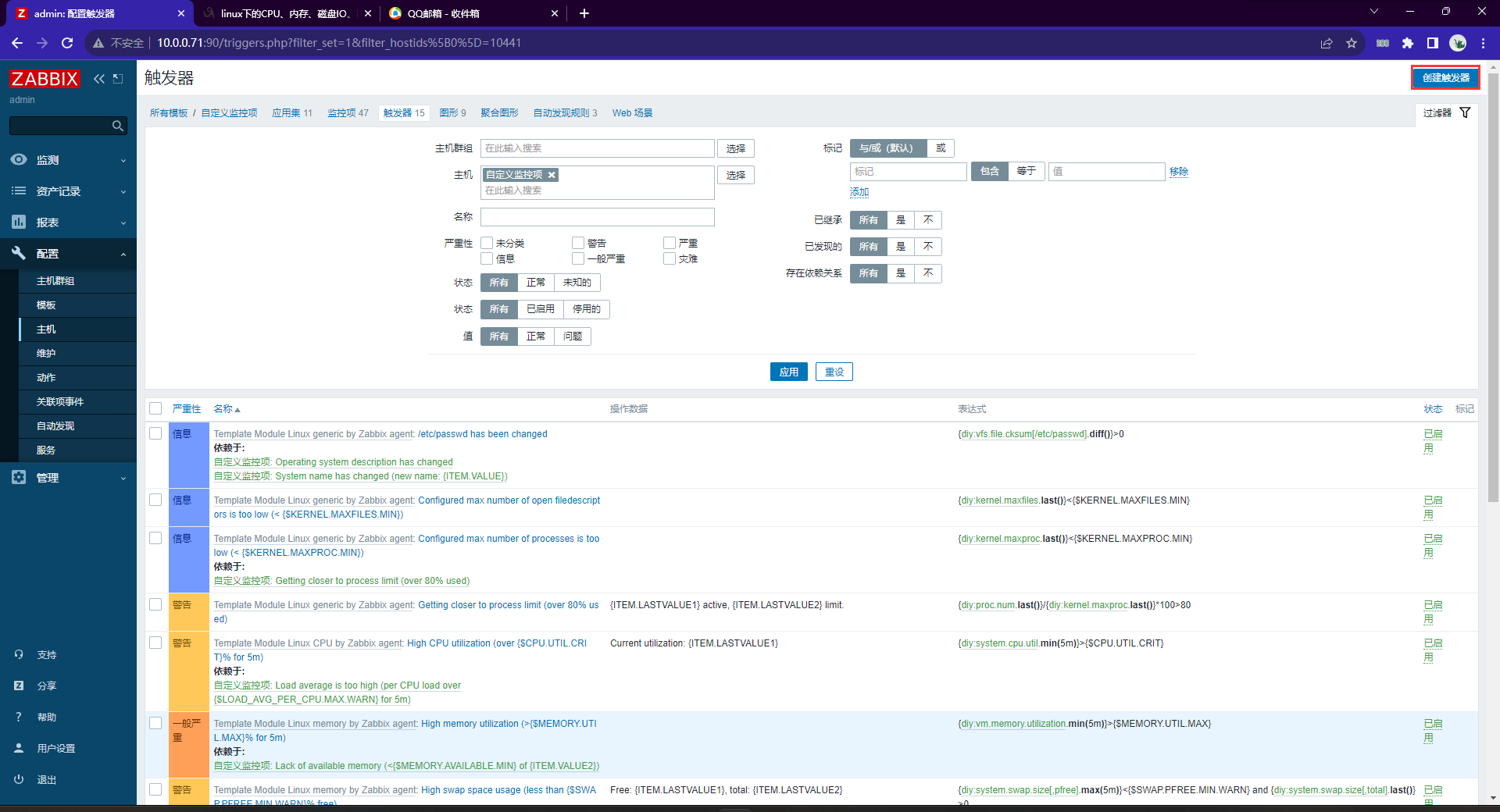Set trigger 值 filter to 问题
This screenshot has width=1500, height=812.
pos(573,337)
